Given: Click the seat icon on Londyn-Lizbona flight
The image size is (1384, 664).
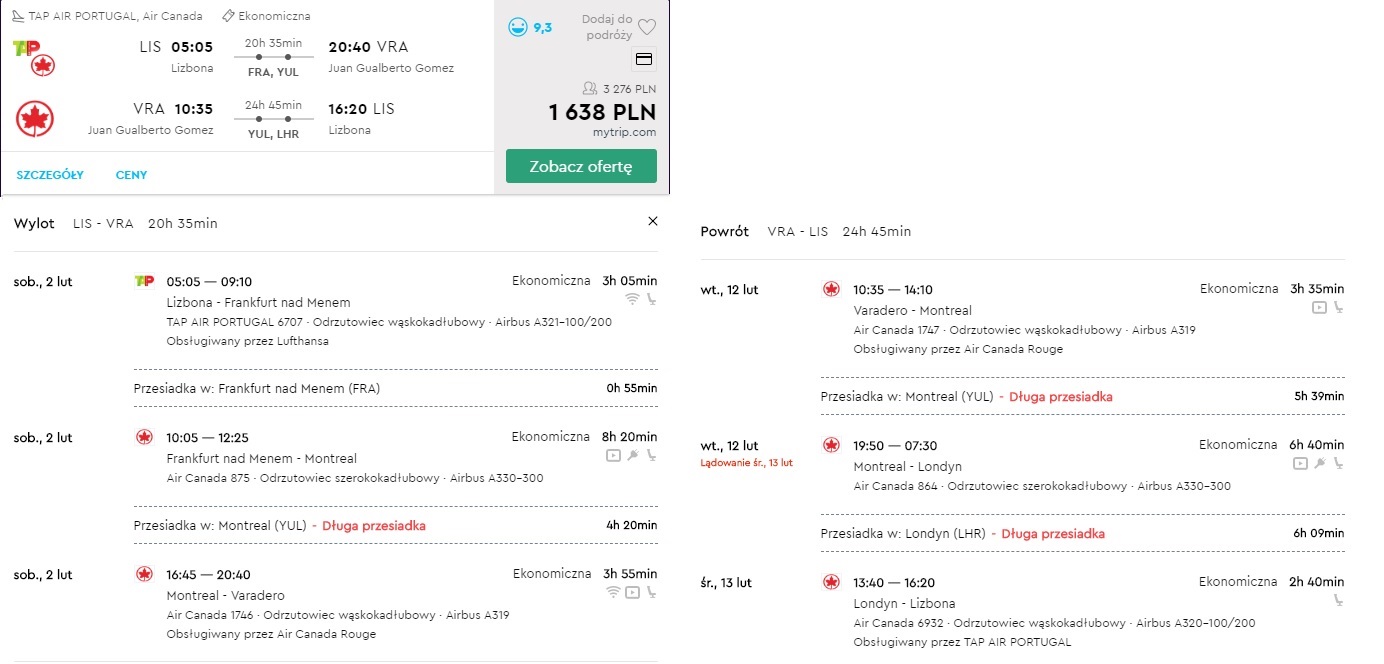Looking at the screenshot, I should (1338, 600).
